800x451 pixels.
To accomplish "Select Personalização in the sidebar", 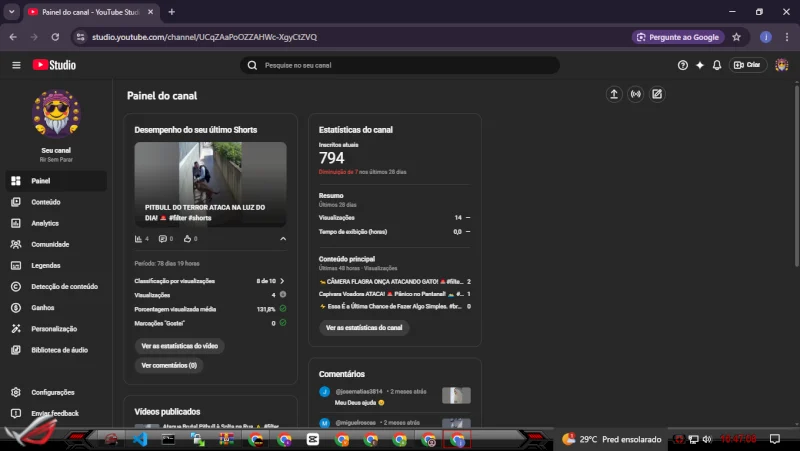I will pyautogui.click(x=54, y=329).
